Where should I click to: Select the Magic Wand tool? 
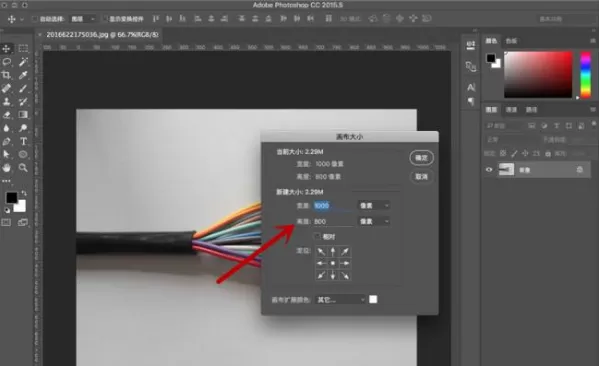coord(23,62)
